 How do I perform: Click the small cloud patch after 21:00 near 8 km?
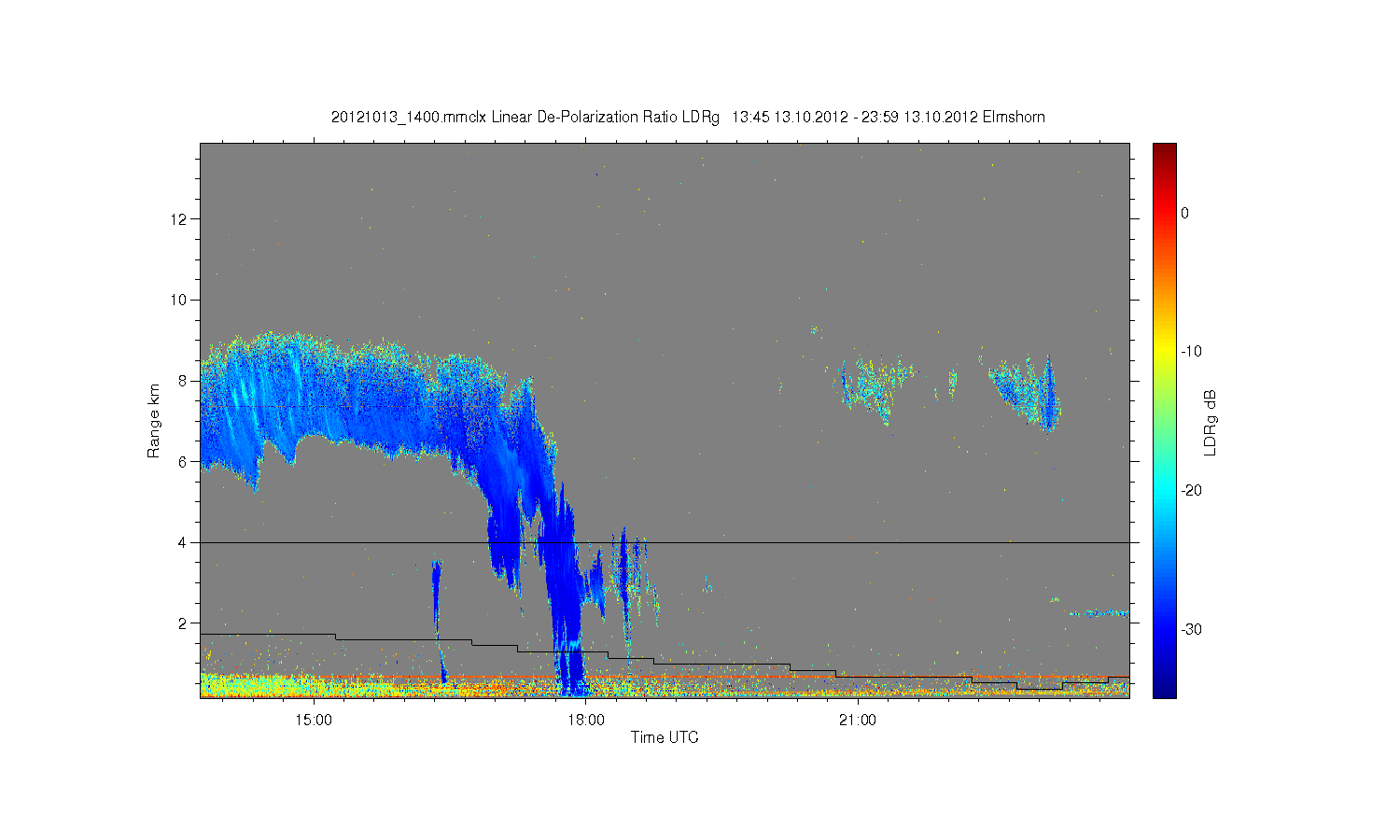(x=873, y=385)
